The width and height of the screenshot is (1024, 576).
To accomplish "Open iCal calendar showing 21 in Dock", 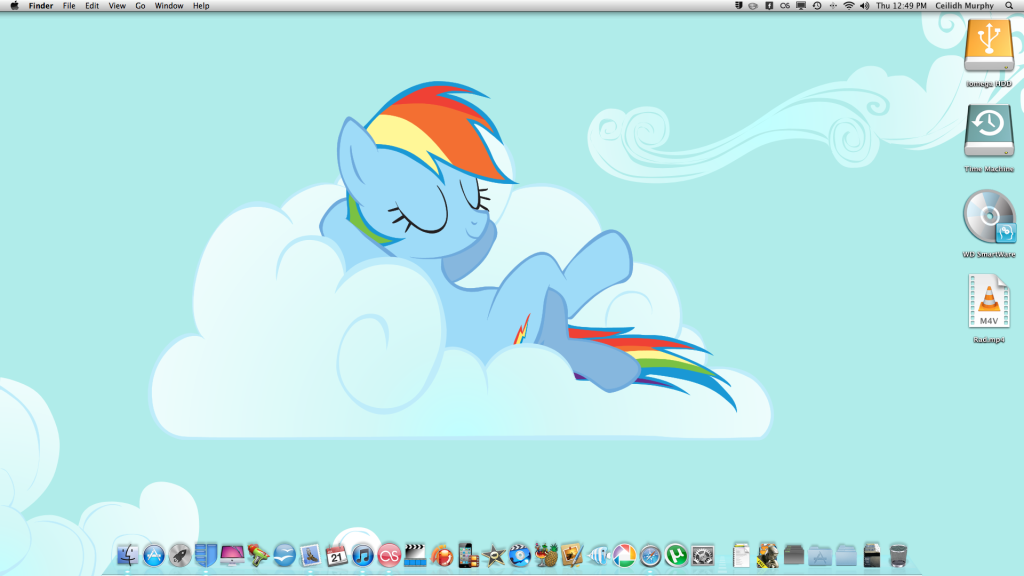I will tap(336, 556).
